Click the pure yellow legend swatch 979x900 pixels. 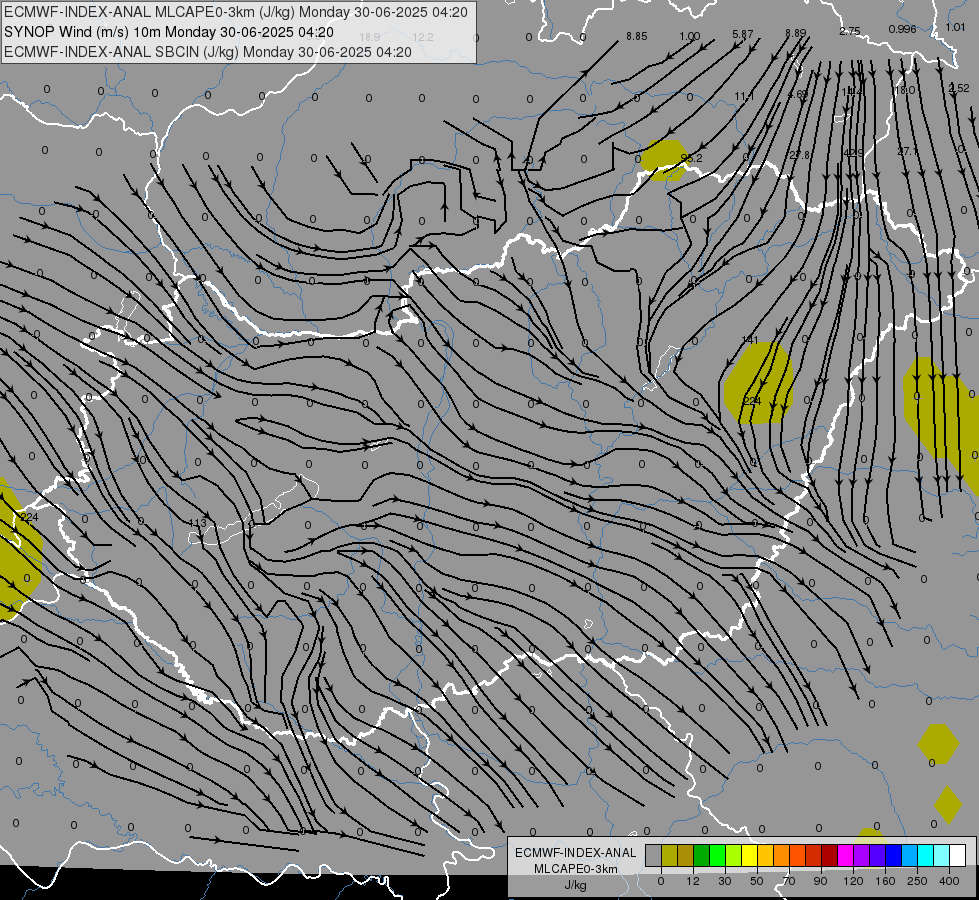pos(749,855)
